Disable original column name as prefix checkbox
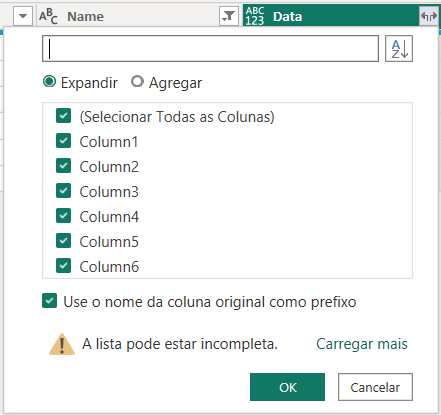Screen dimensions: 441x415 (x=50, y=301)
